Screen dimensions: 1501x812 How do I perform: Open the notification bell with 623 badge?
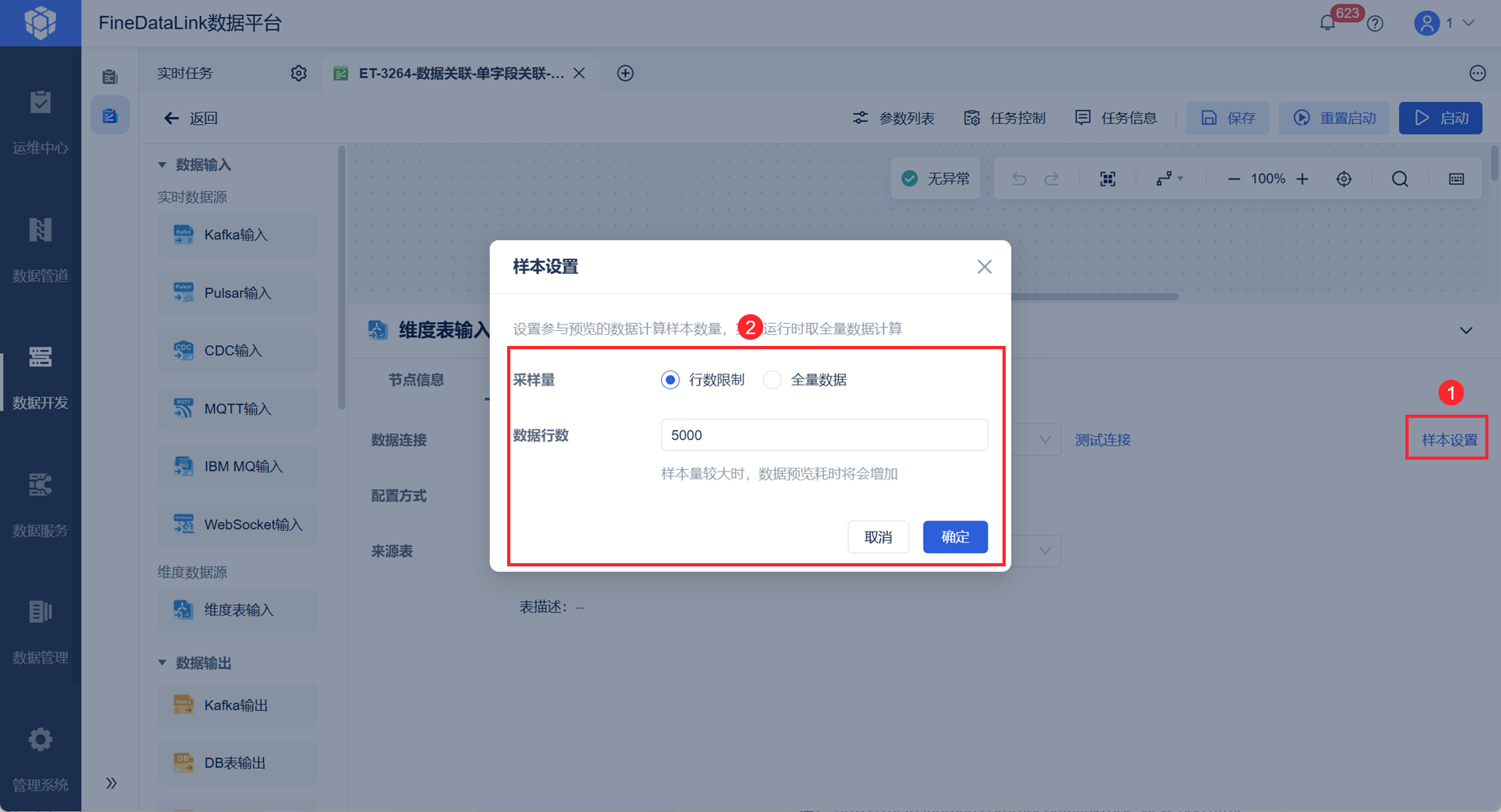coord(1328,23)
